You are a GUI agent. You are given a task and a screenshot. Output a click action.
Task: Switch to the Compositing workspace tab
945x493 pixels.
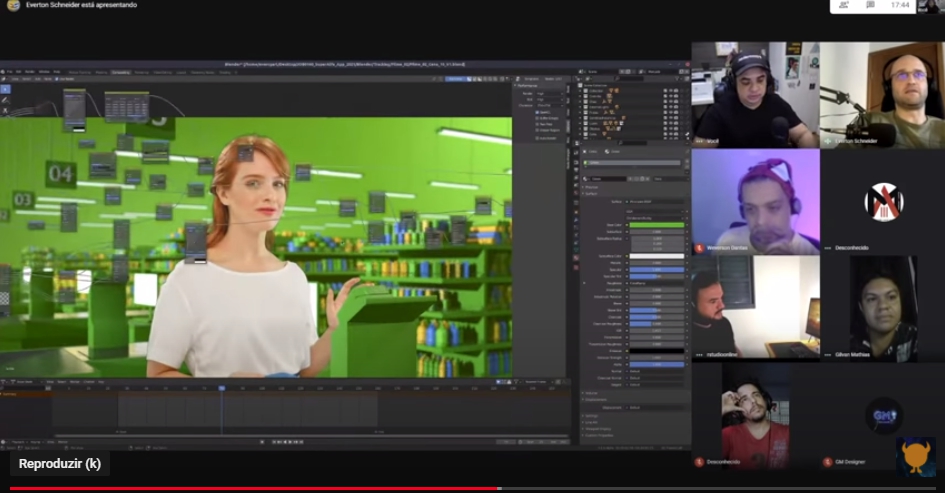pyautogui.click(x=121, y=72)
